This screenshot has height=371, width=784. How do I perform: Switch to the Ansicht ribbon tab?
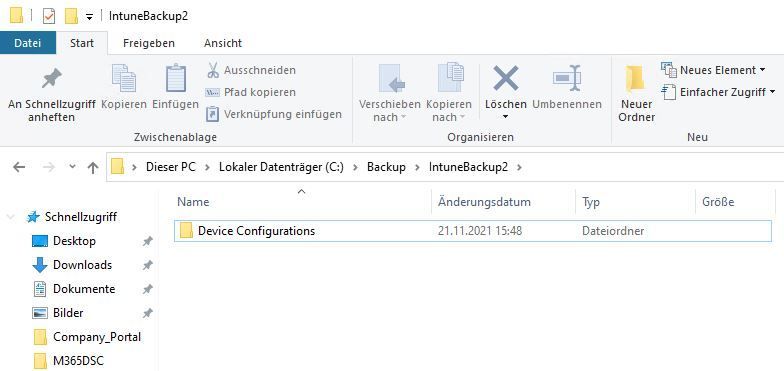coord(223,43)
